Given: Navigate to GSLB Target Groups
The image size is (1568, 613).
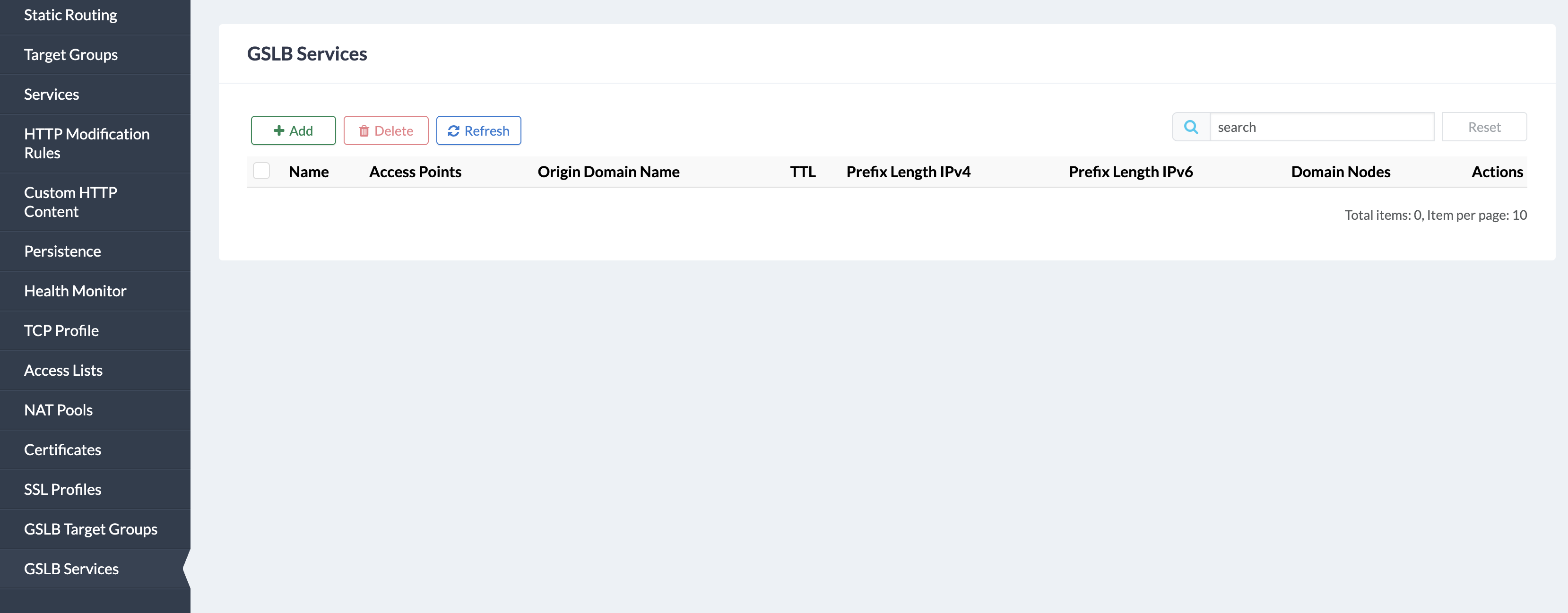Looking at the screenshot, I should point(91,529).
